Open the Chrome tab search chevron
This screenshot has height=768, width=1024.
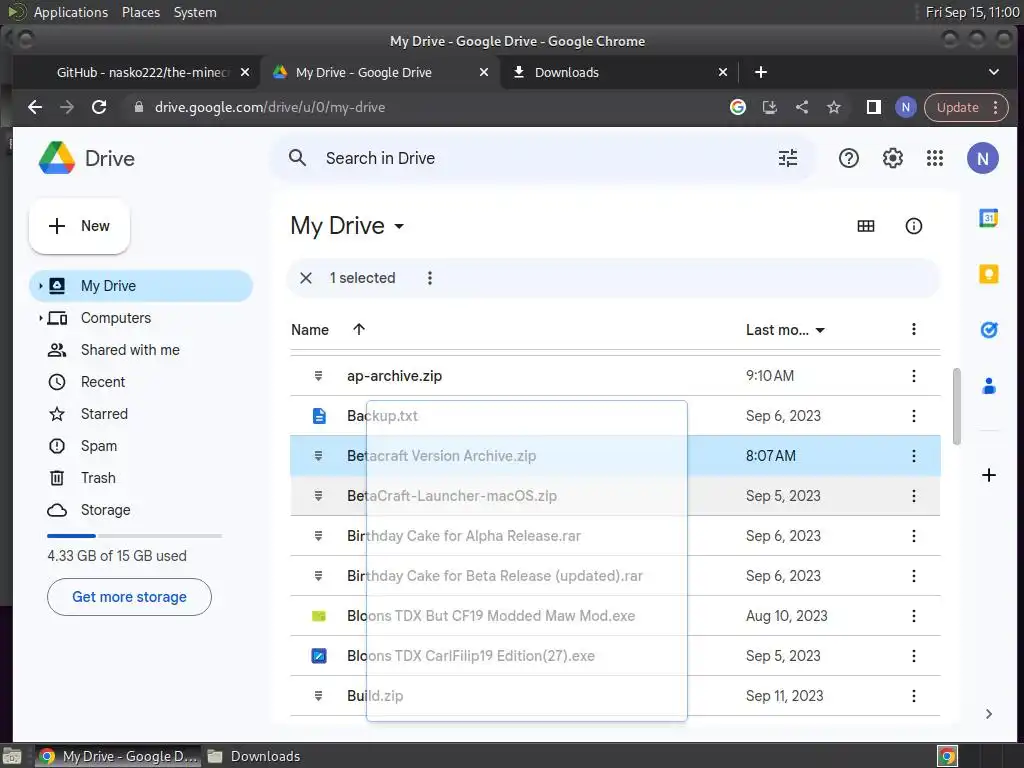[x=993, y=72]
